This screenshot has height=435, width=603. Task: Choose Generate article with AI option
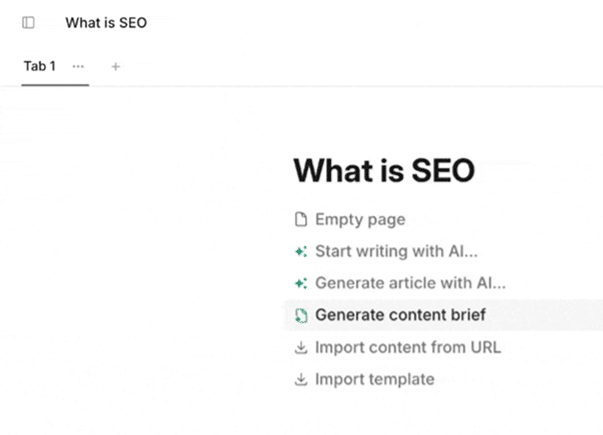tap(411, 283)
